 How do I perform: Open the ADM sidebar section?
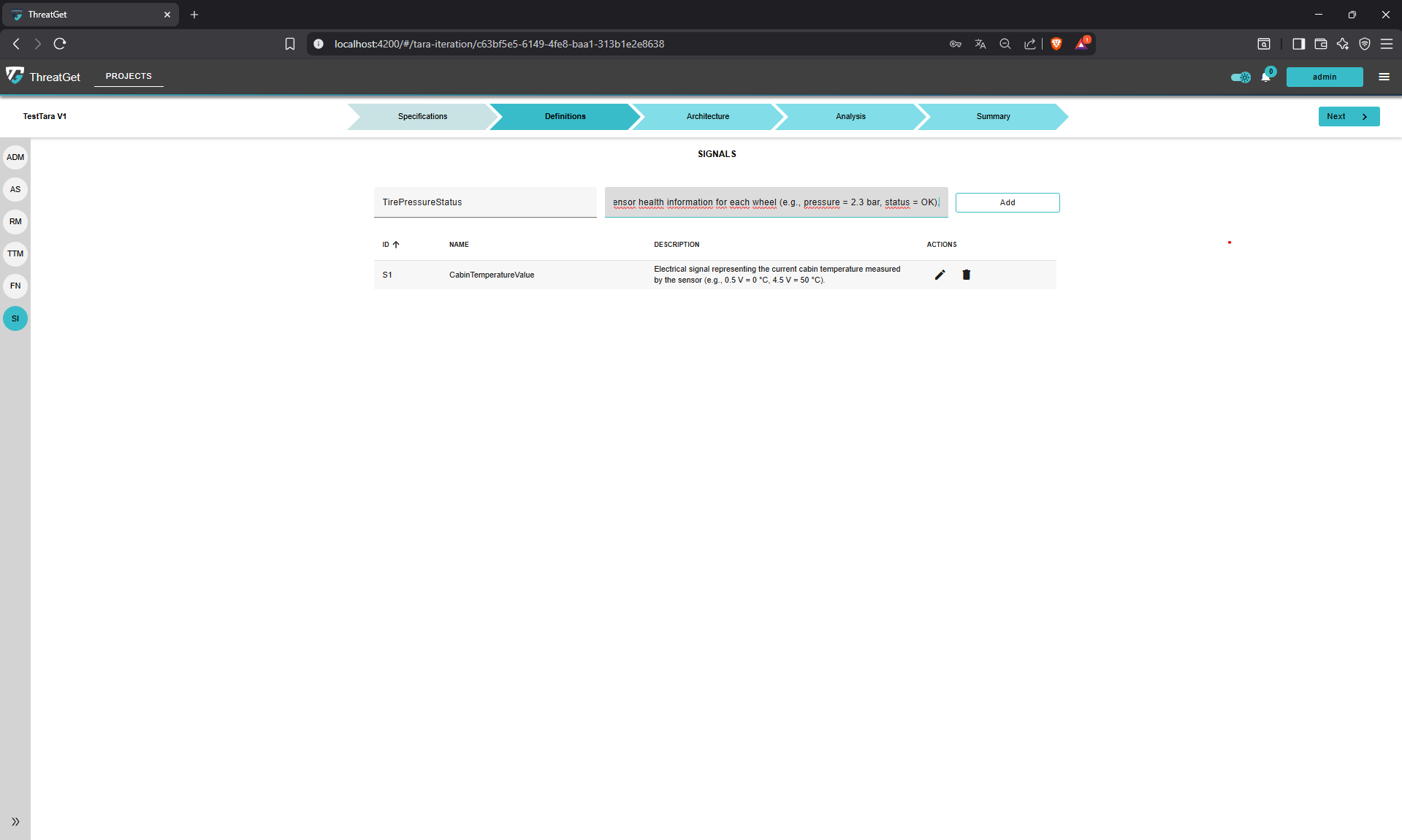(15, 157)
